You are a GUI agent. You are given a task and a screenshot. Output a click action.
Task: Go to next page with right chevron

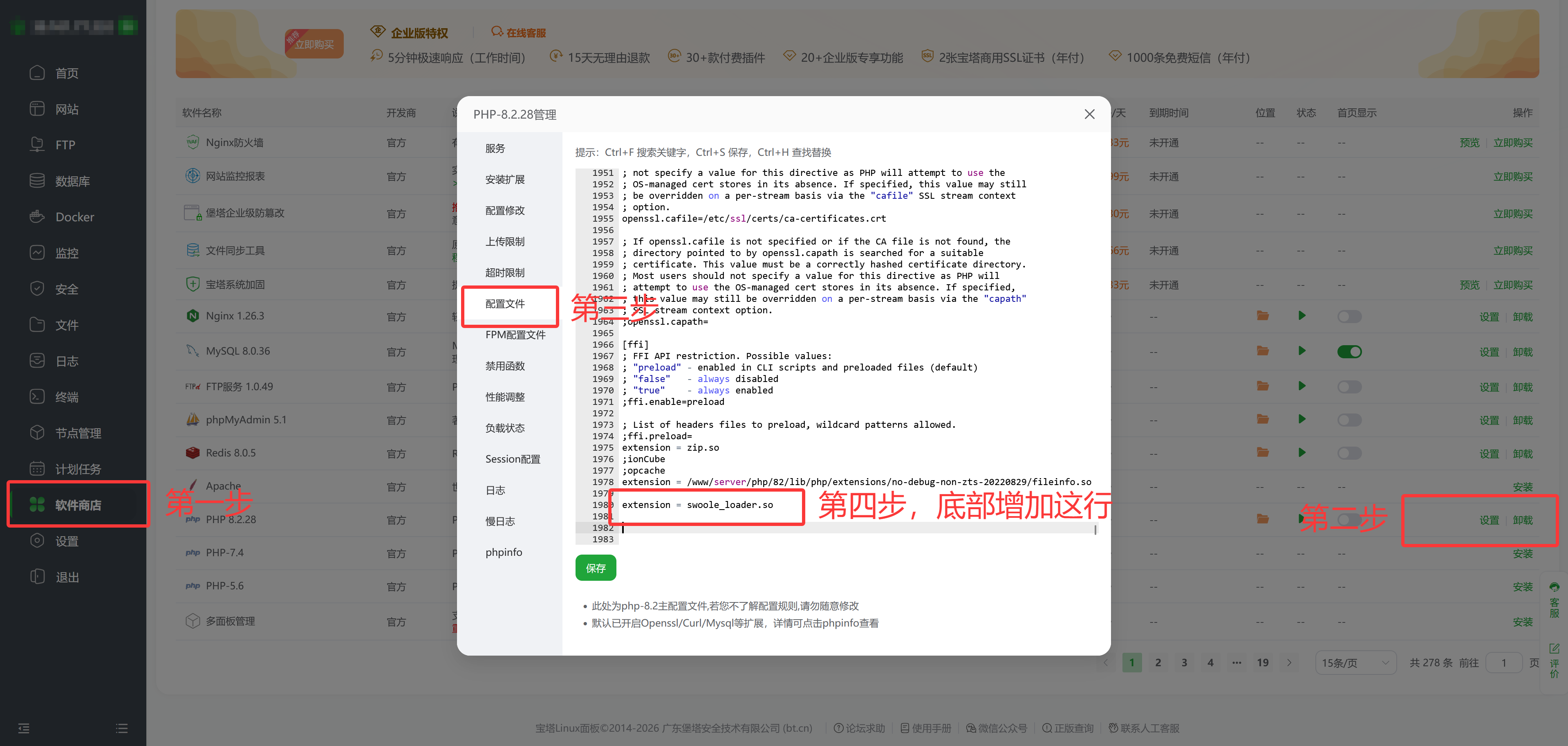pos(1288,663)
